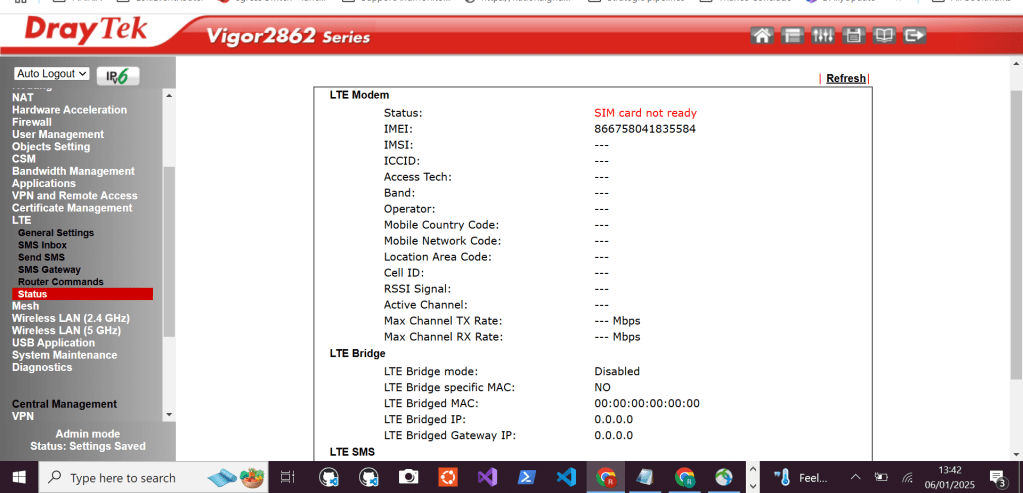1023x493 pixels.
Task: Click the RSSI Signal label
Action: click(417, 289)
